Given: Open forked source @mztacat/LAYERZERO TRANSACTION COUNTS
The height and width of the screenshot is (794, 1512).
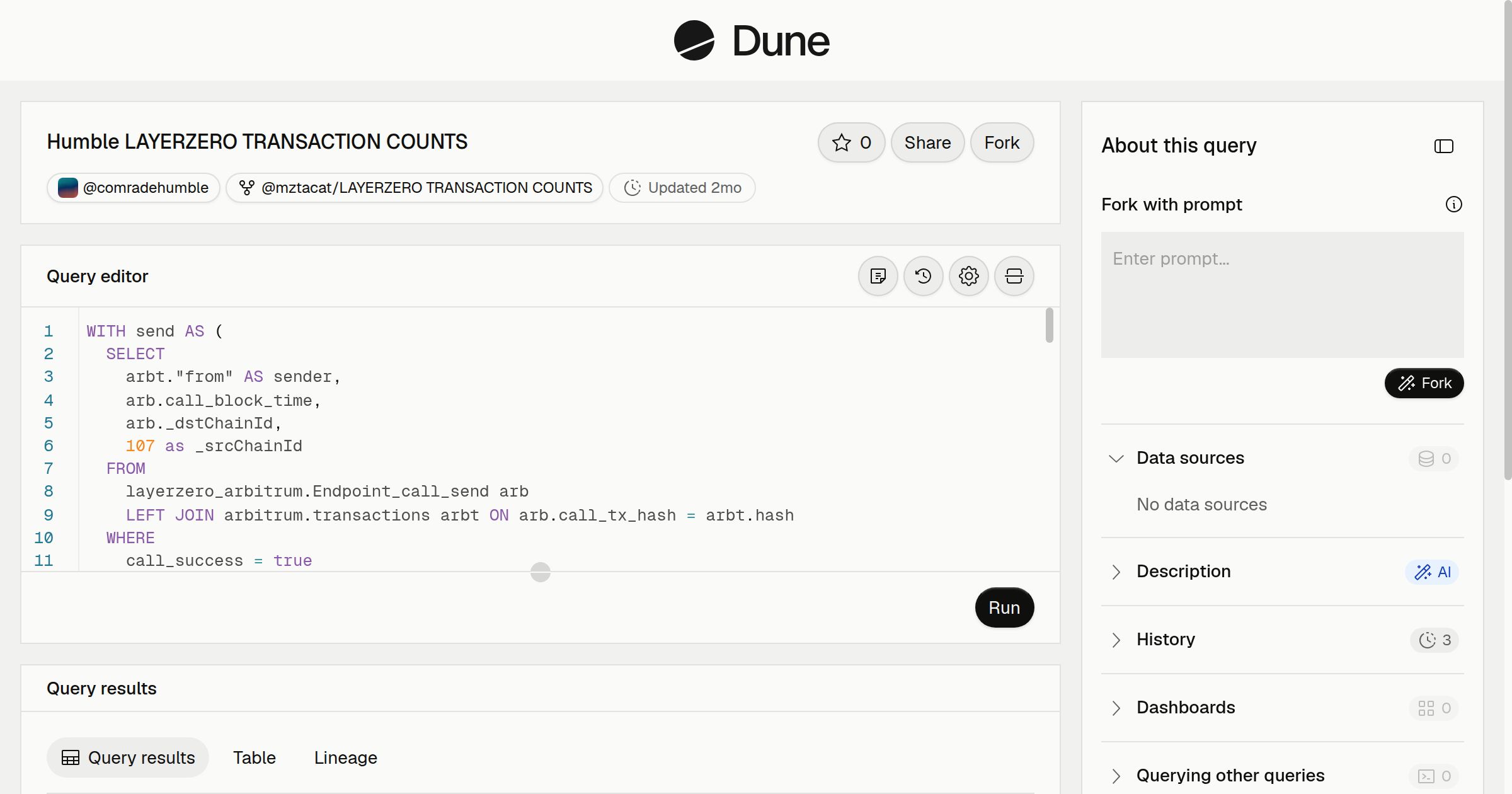Looking at the screenshot, I should 415,188.
